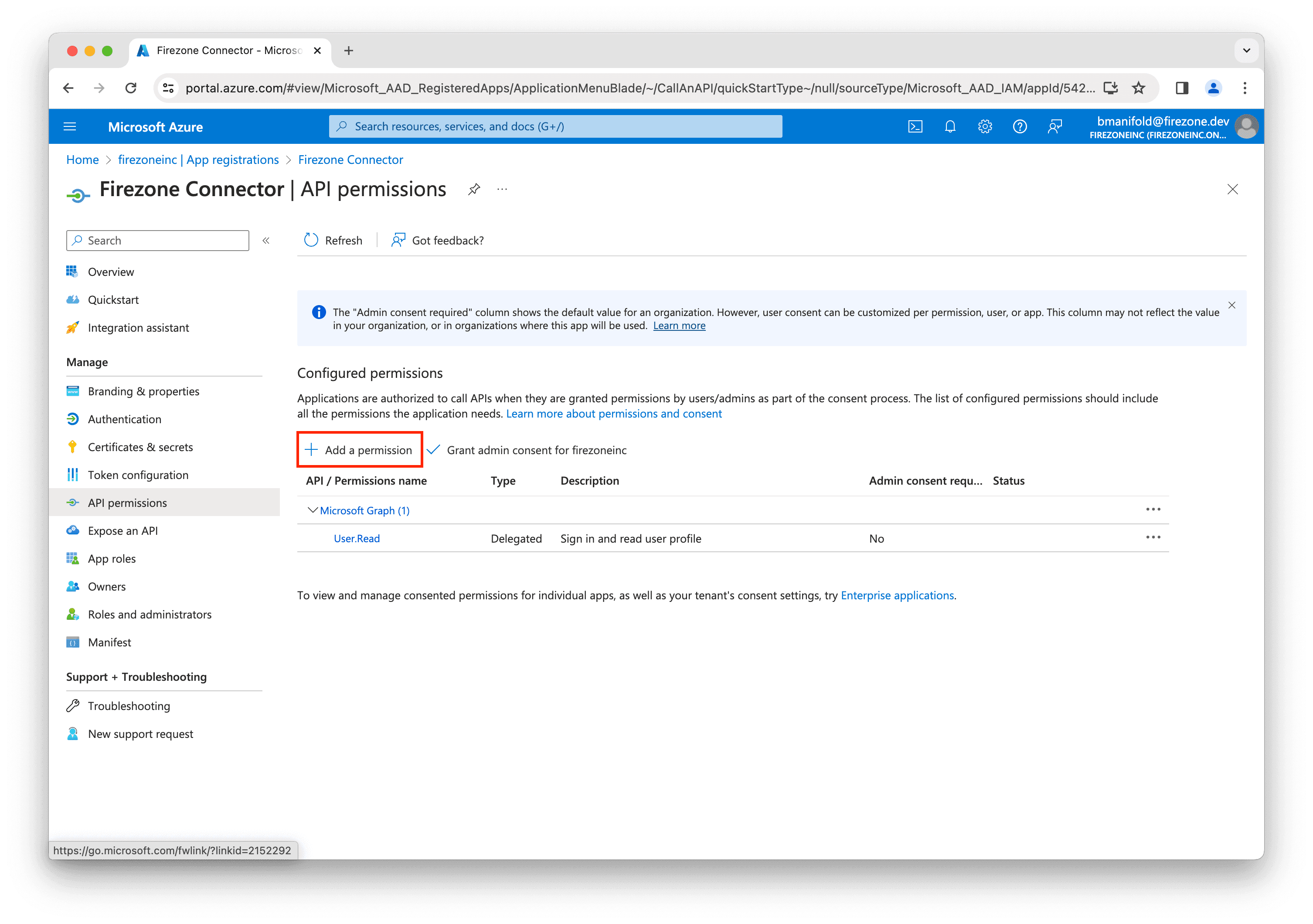Open the Enterprise applications link
This screenshot has height=924, width=1313.
[x=897, y=595]
